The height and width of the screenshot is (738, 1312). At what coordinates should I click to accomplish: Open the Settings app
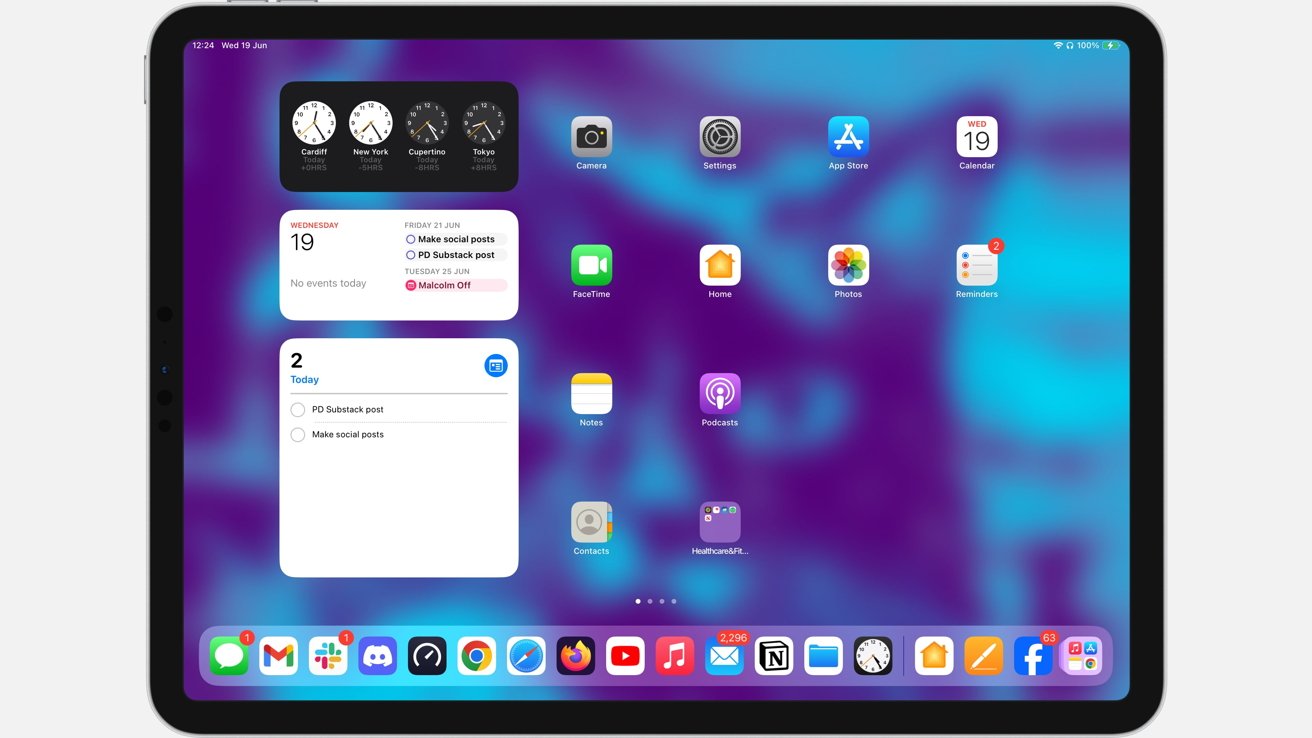[720, 137]
